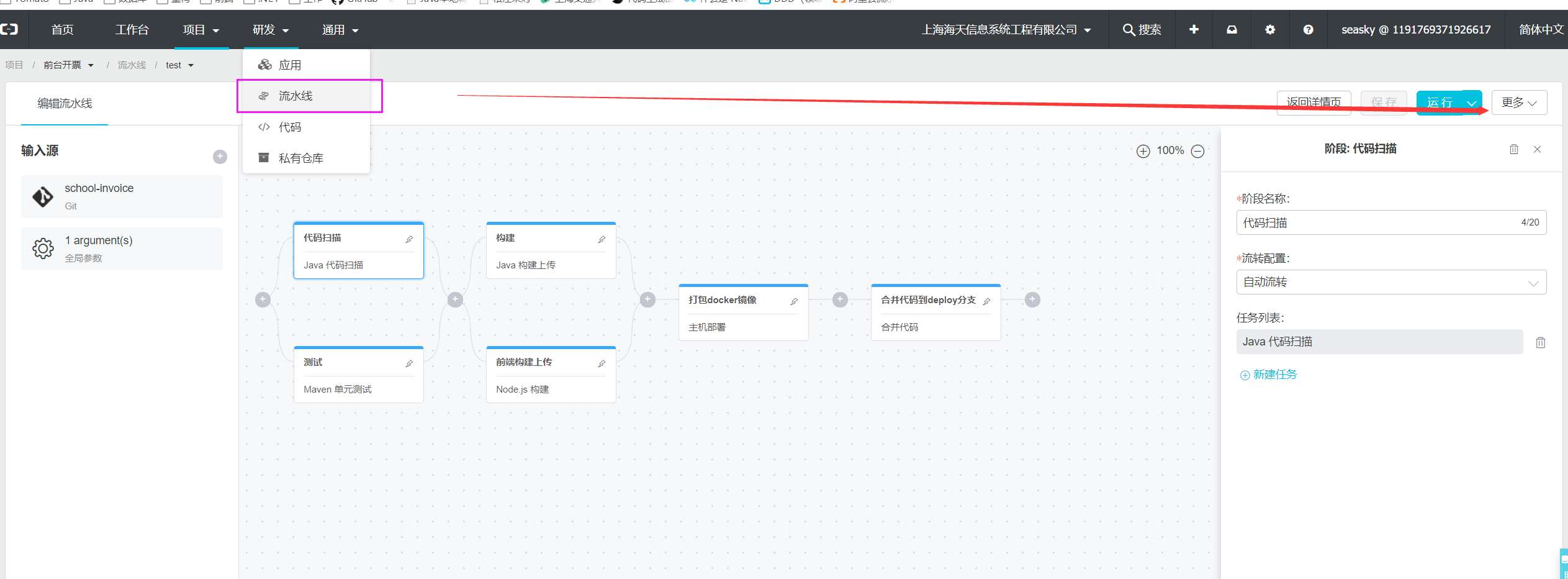The height and width of the screenshot is (579, 1568).
Task: Open the help question mark icon
Action: tap(1308, 29)
